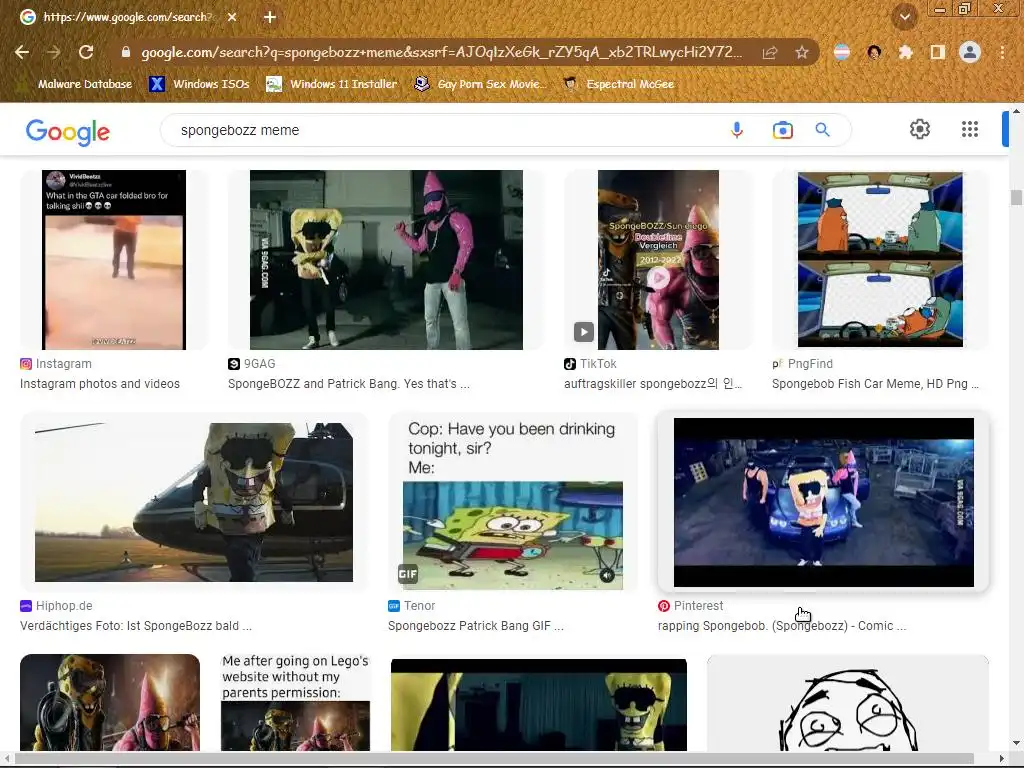Open Google quick settings gear
The height and width of the screenshot is (768, 1024).
[920, 129]
